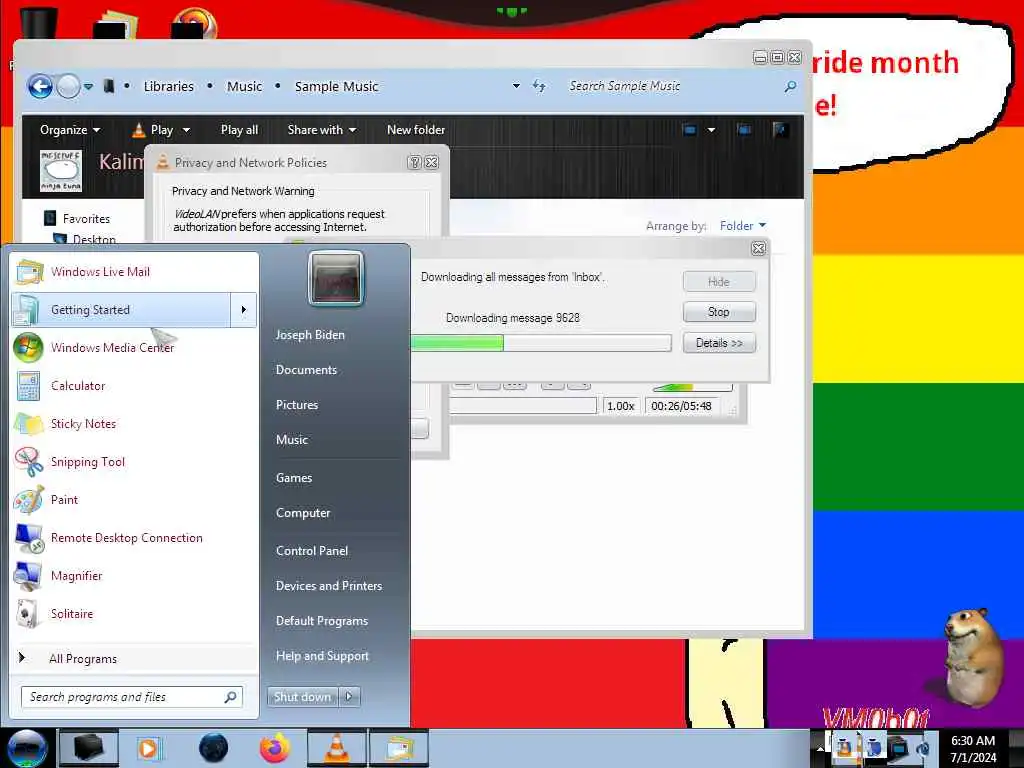Image resolution: width=1024 pixels, height=768 pixels.
Task: Open Default Programs from Start menu
Action: tap(322, 620)
